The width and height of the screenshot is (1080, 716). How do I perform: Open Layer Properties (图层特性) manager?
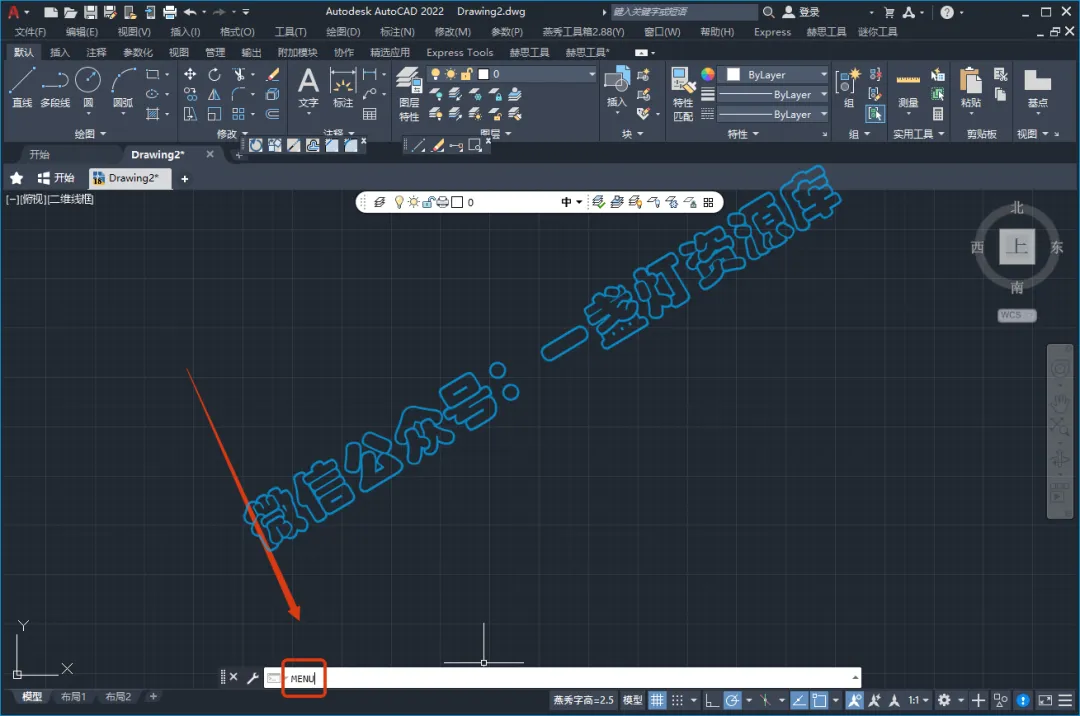point(409,94)
